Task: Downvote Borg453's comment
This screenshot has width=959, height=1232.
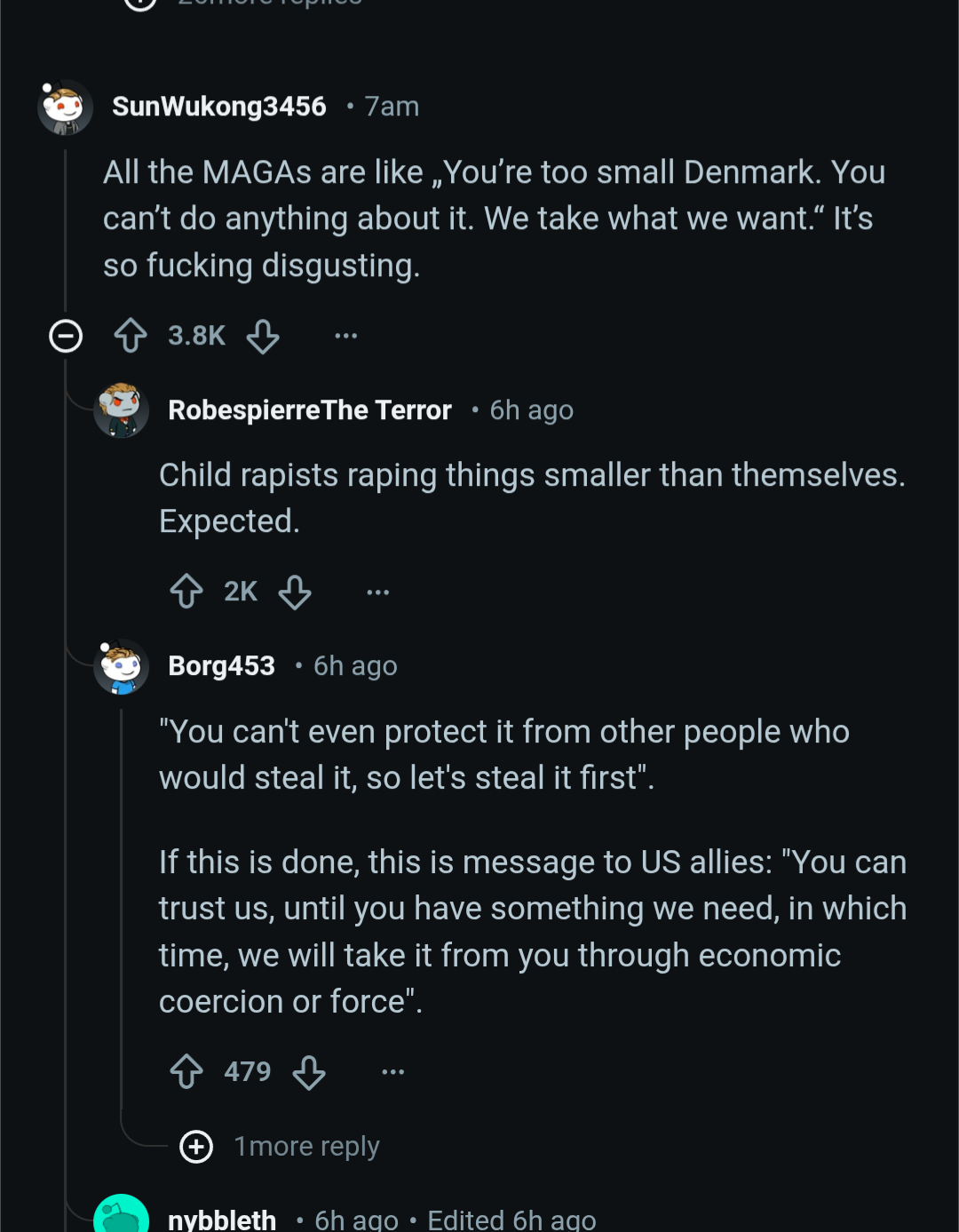Action: (309, 1072)
